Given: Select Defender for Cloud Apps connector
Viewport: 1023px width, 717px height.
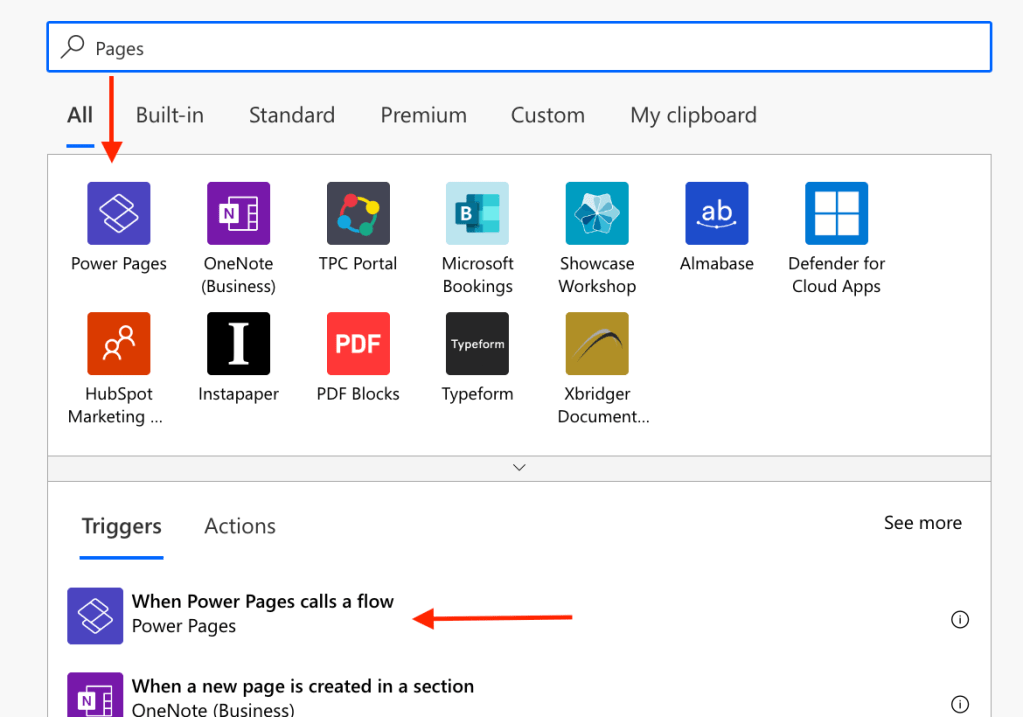Looking at the screenshot, I should 836,213.
